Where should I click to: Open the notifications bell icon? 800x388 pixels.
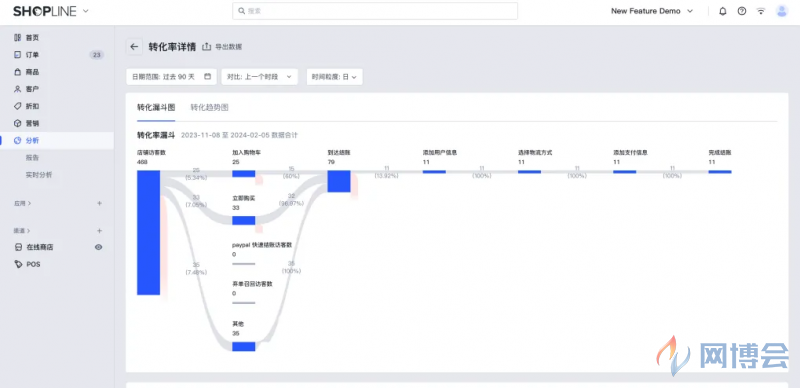click(722, 11)
